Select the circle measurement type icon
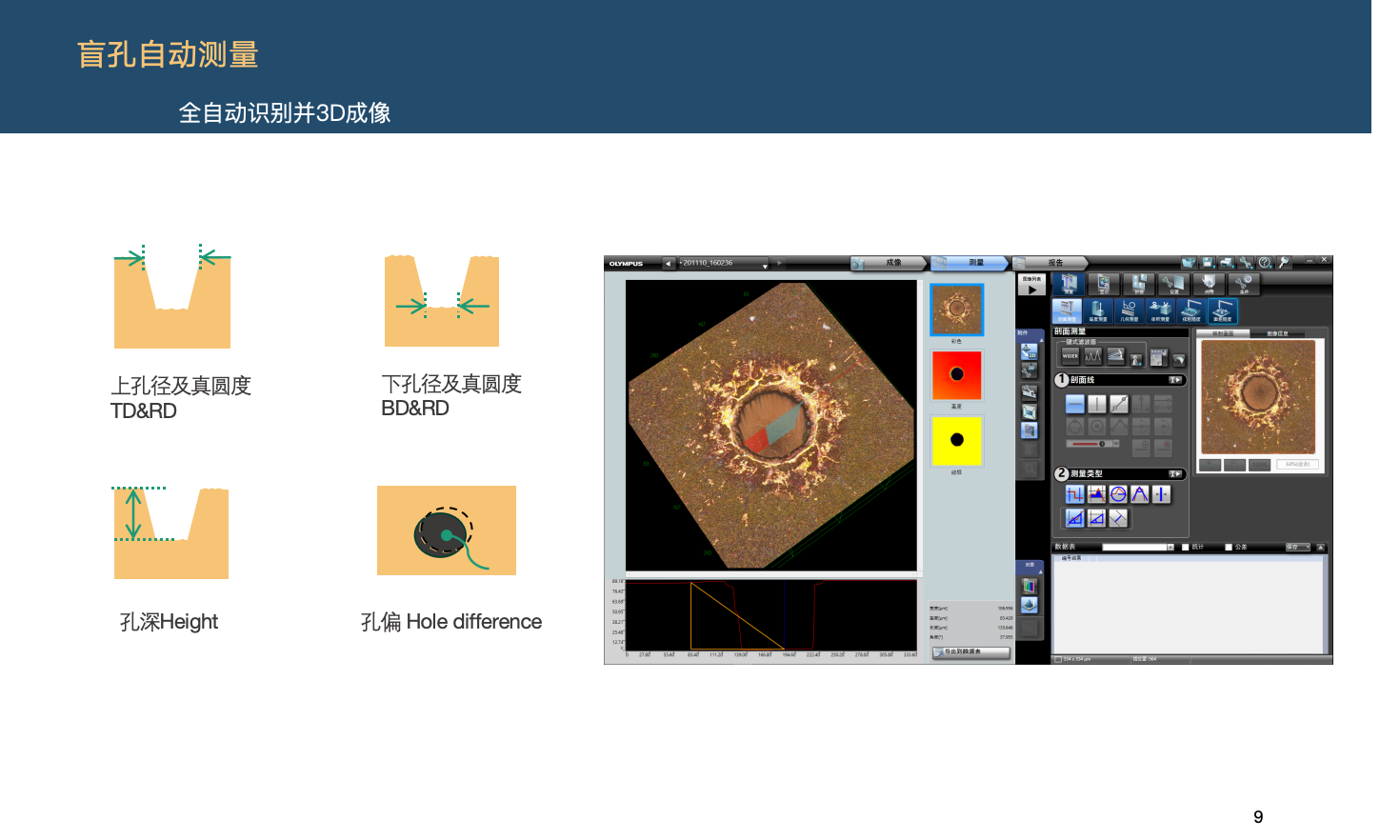Screen dimensions: 1400x840 click(x=1118, y=493)
